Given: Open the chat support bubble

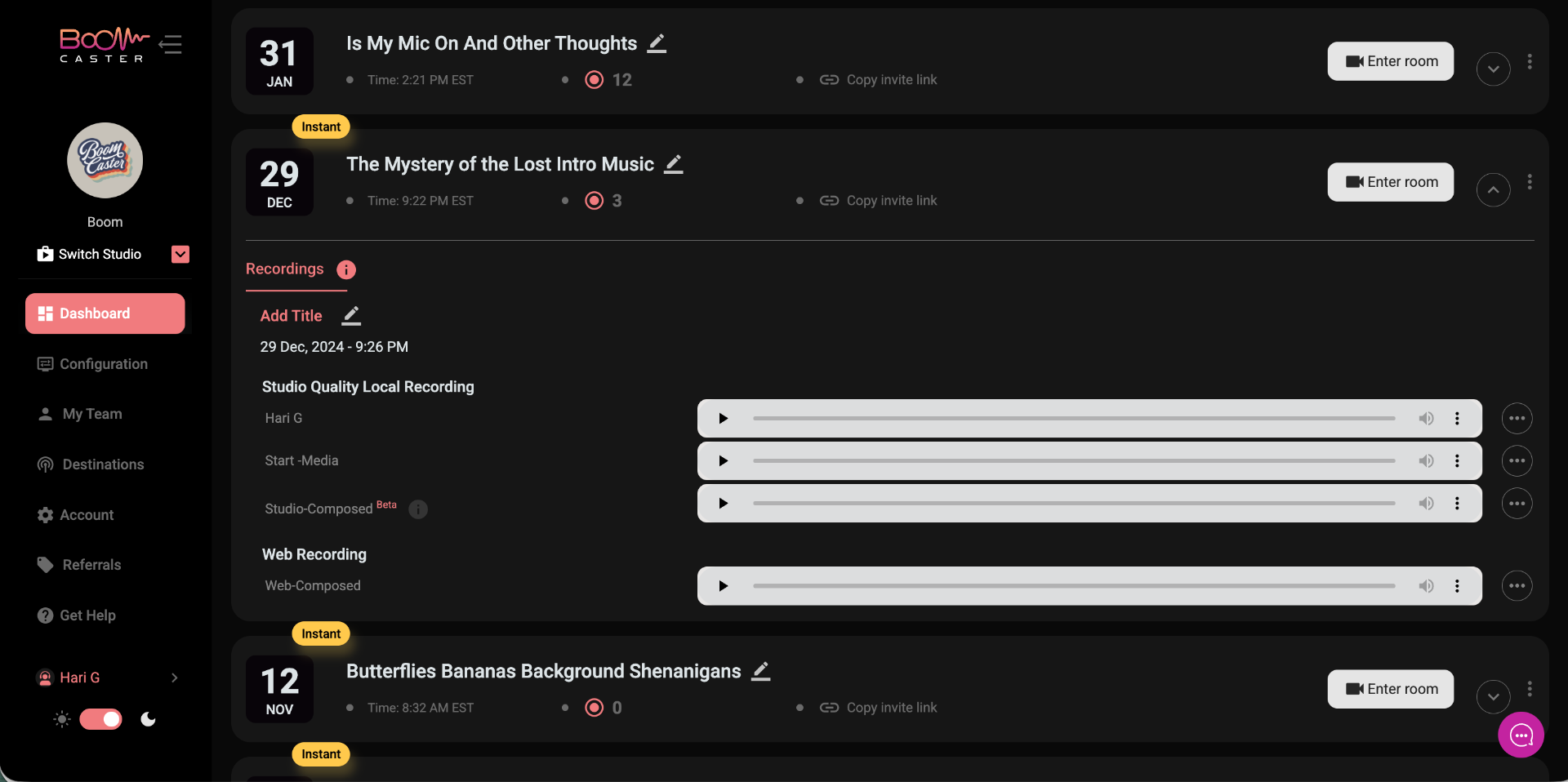Looking at the screenshot, I should [1521, 735].
